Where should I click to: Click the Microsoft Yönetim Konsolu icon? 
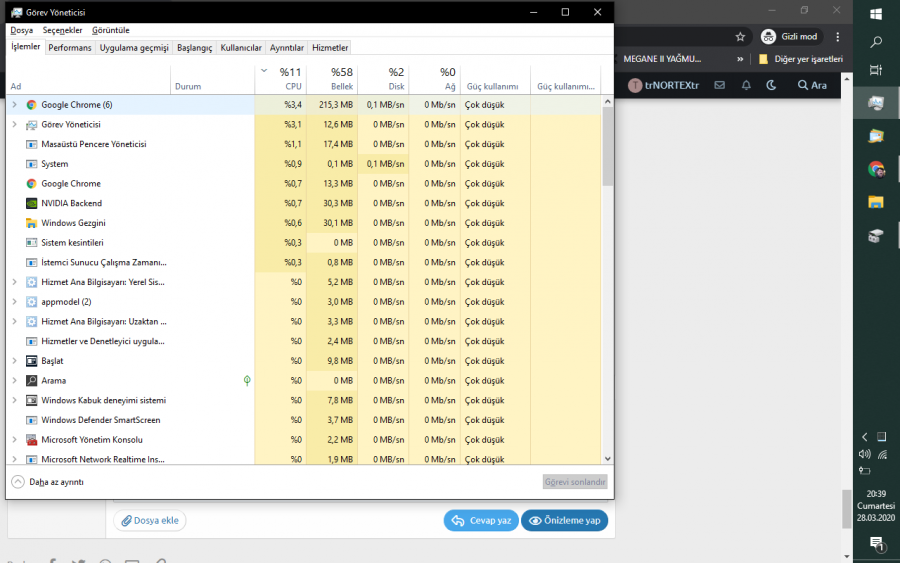click(32, 440)
